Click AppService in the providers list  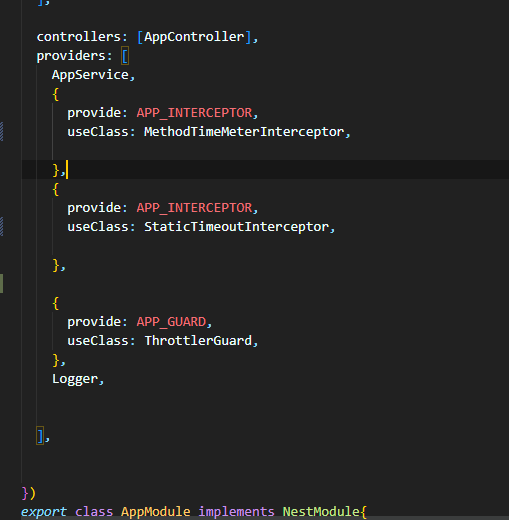click(90, 75)
